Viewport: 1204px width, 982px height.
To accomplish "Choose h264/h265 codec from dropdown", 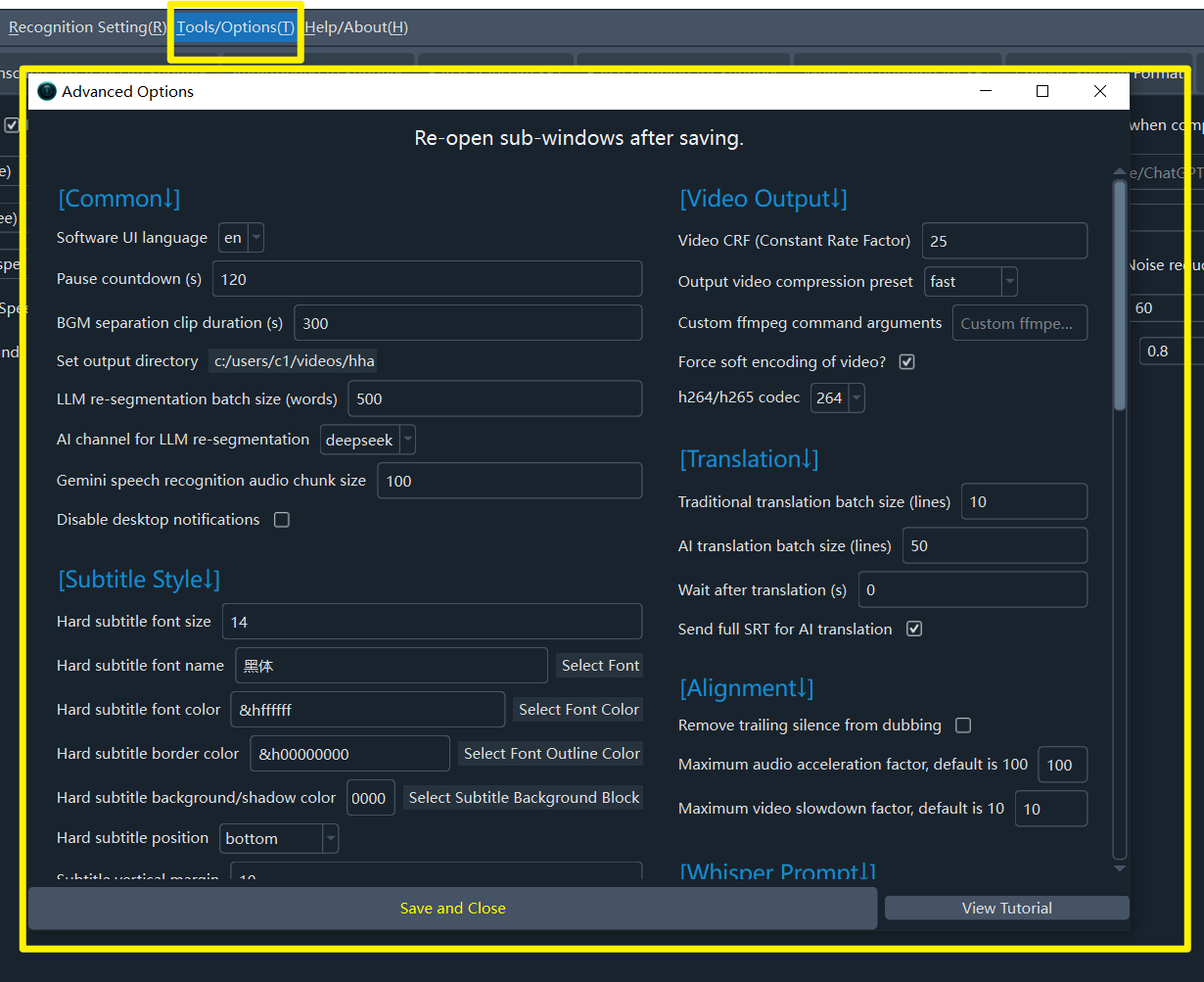I will click(x=837, y=397).
